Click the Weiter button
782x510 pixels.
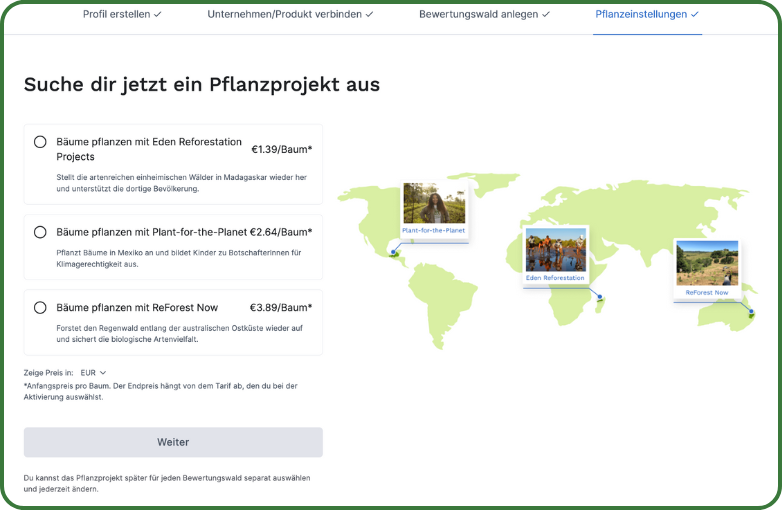tap(173, 442)
